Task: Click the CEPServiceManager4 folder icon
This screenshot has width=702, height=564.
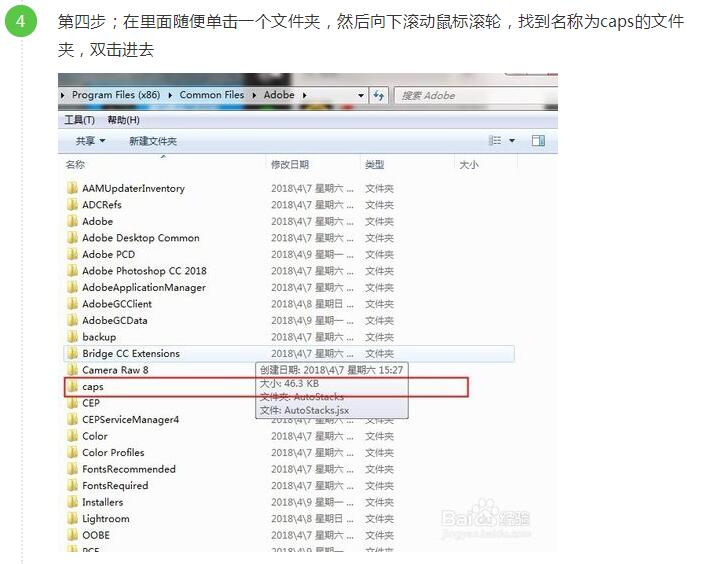Action: [x=73, y=419]
